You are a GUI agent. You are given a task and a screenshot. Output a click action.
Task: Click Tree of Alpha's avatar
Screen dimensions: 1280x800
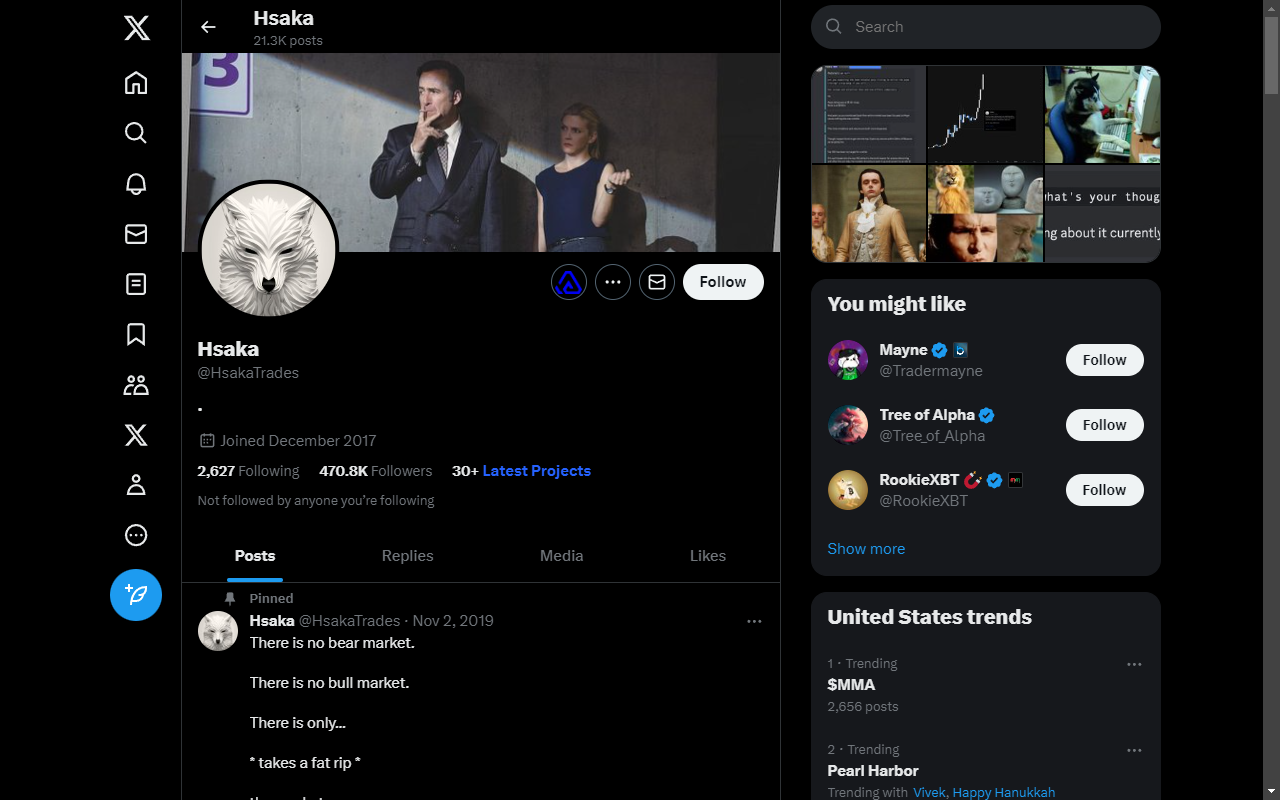tap(848, 425)
